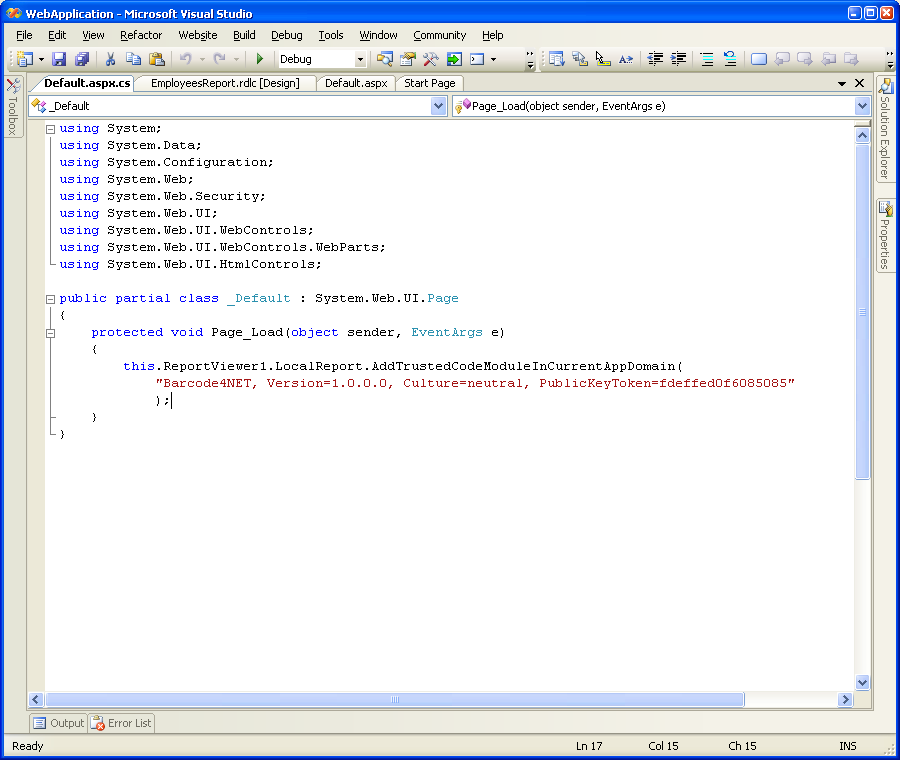Expand the _Default class types dropdown
Image resolution: width=900 pixels, height=760 pixels.
pyautogui.click(x=438, y=106)
